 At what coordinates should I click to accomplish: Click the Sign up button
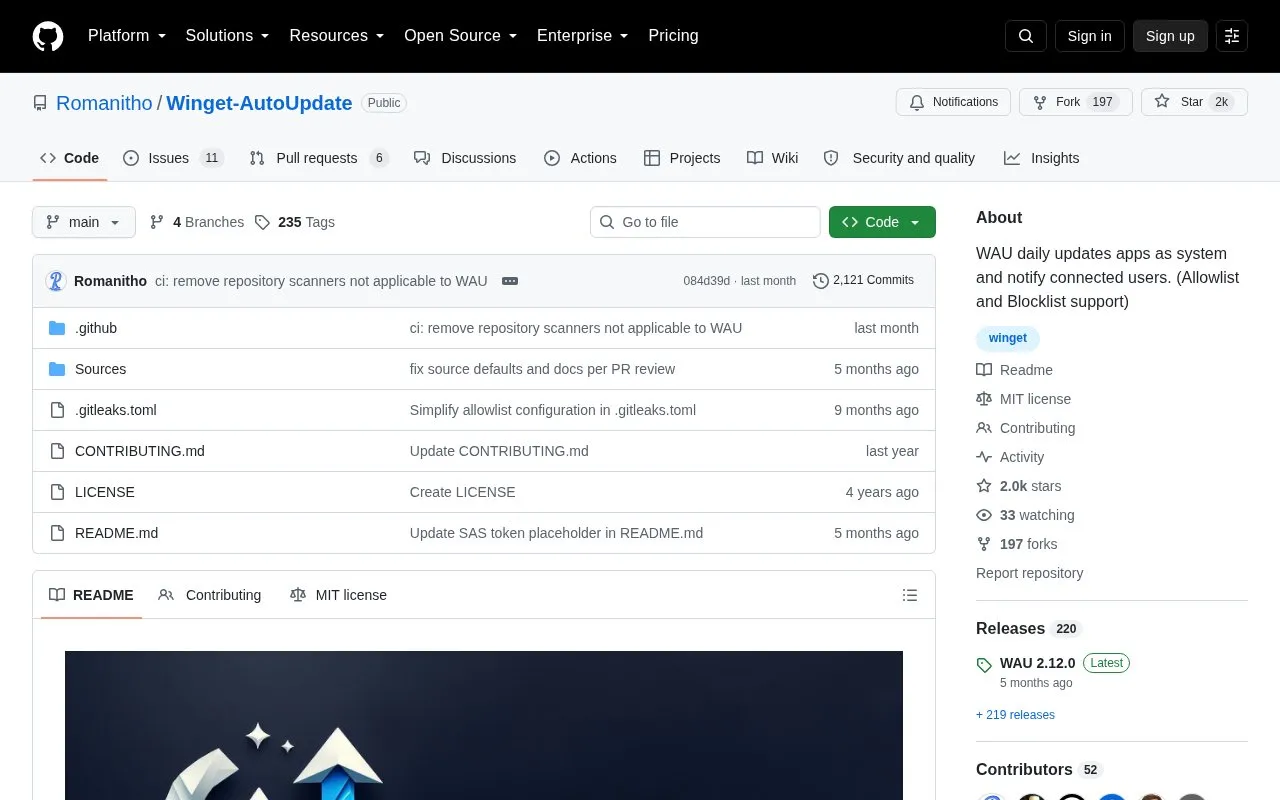pyautogui.click(x=1170, y=36)
